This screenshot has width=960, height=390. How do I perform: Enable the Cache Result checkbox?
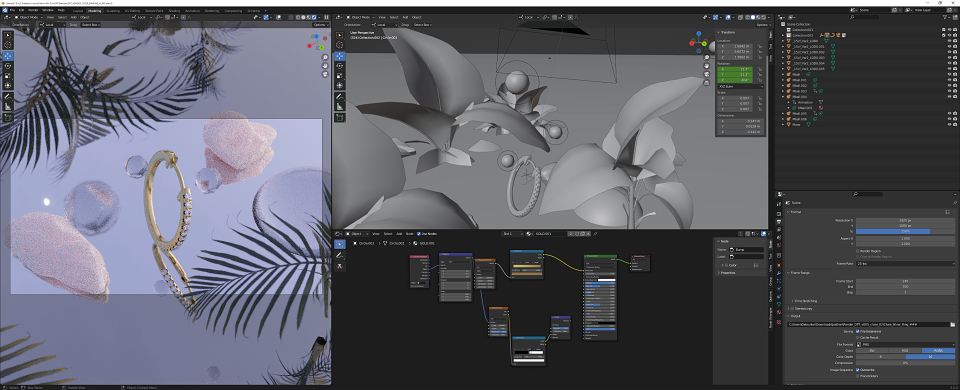pos(857,337)
